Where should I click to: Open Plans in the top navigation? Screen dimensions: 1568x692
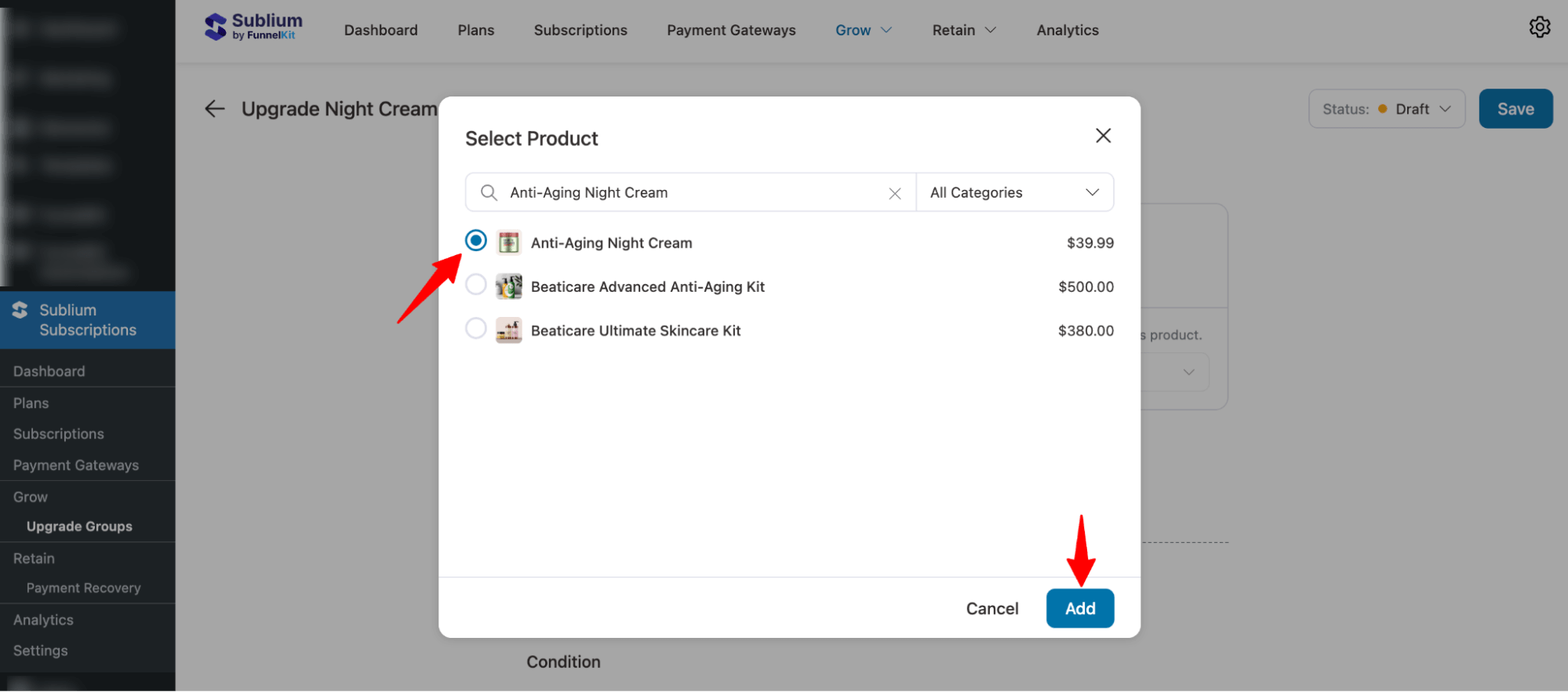coord(476,31)
